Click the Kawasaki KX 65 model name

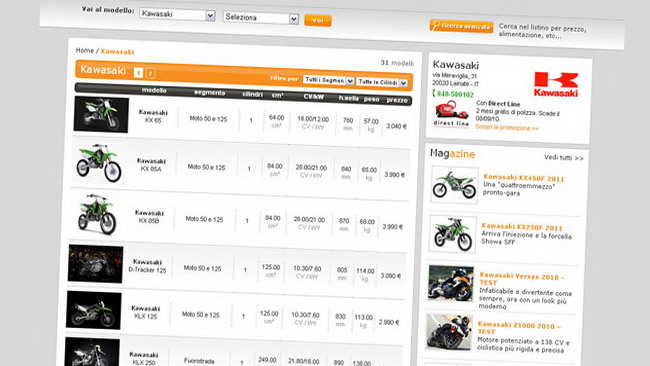click(x=153, y=116)
